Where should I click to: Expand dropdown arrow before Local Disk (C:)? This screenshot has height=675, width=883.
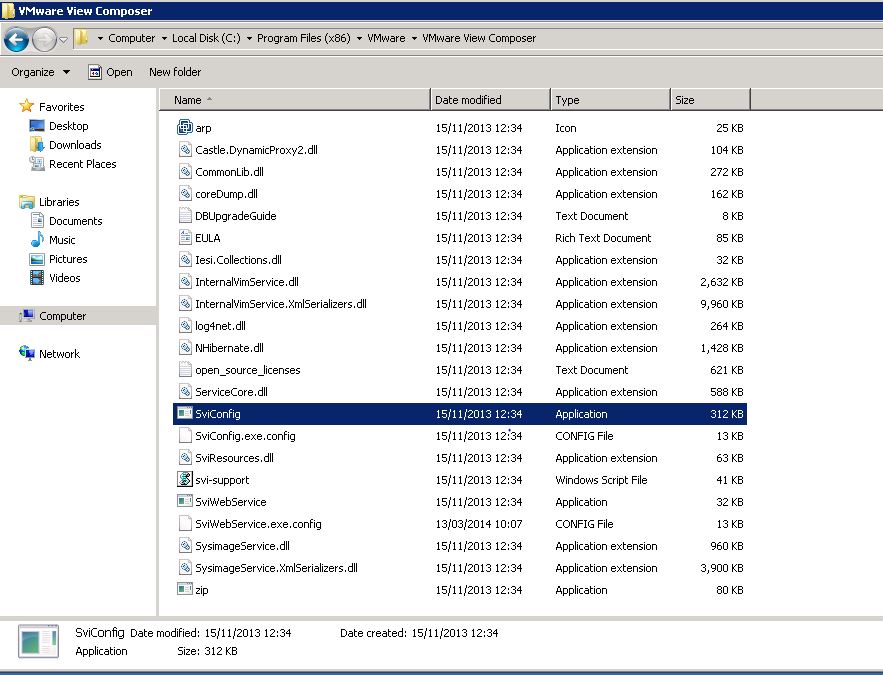click(x=164, y=38)
